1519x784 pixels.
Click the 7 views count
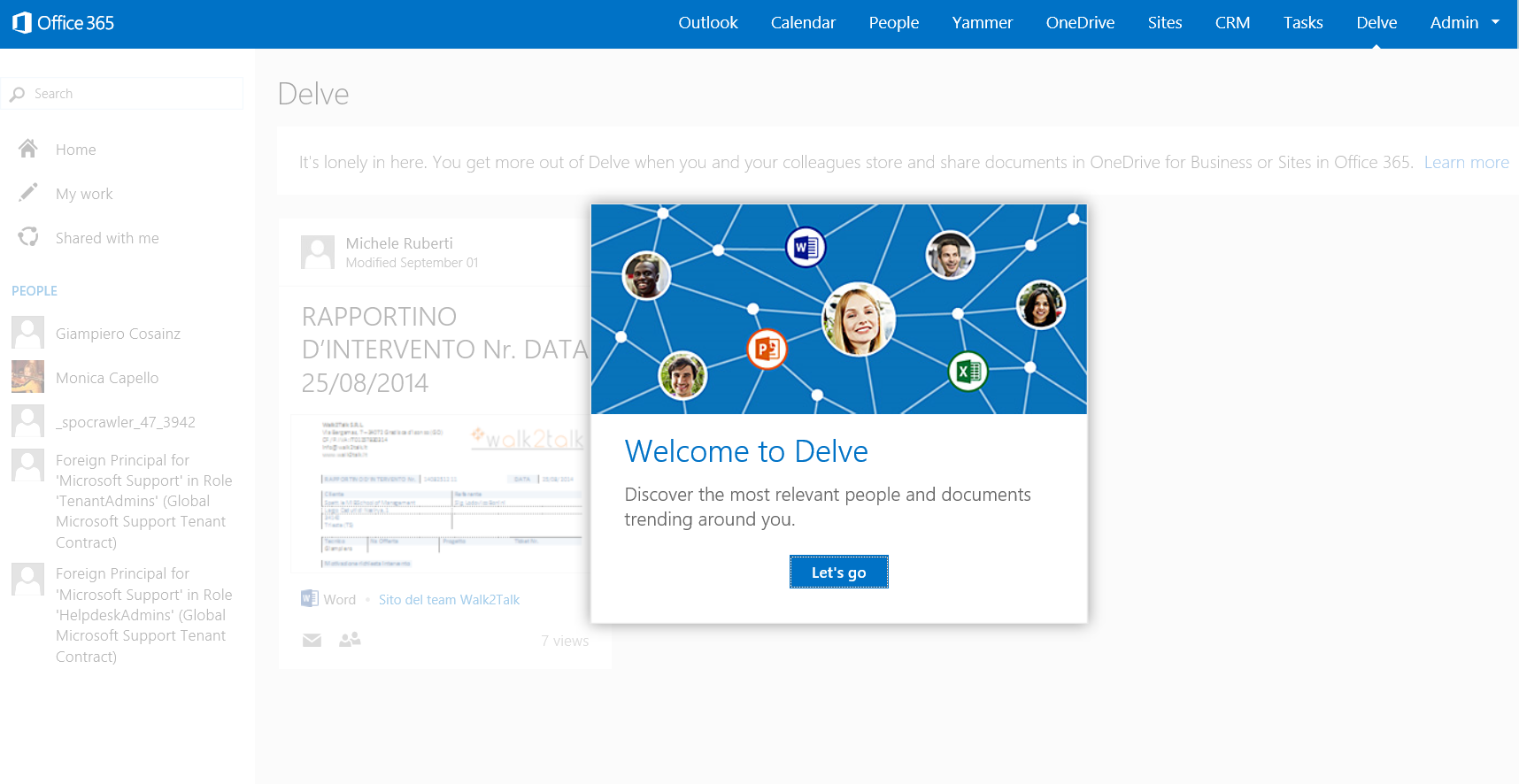coord(565,641)
